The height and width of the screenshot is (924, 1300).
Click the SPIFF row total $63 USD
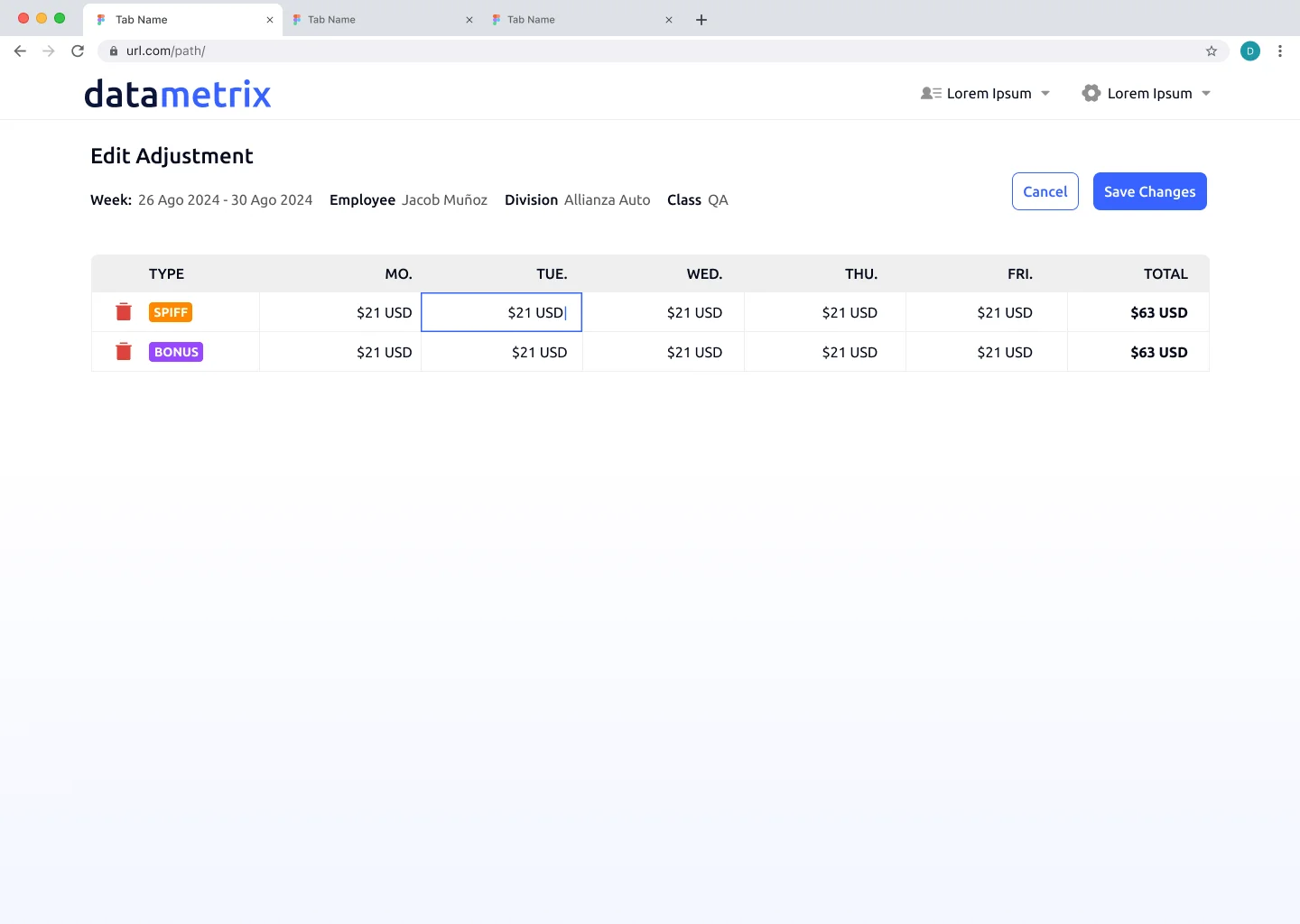[1159, 312]
